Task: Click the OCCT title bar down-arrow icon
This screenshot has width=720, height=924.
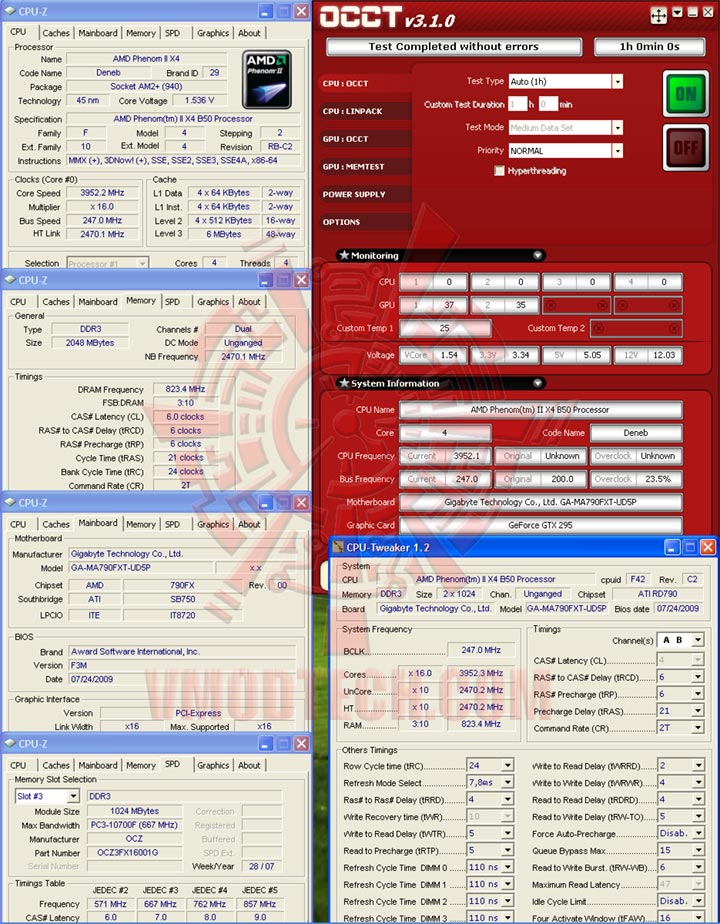Action: (x=678, y=12)
